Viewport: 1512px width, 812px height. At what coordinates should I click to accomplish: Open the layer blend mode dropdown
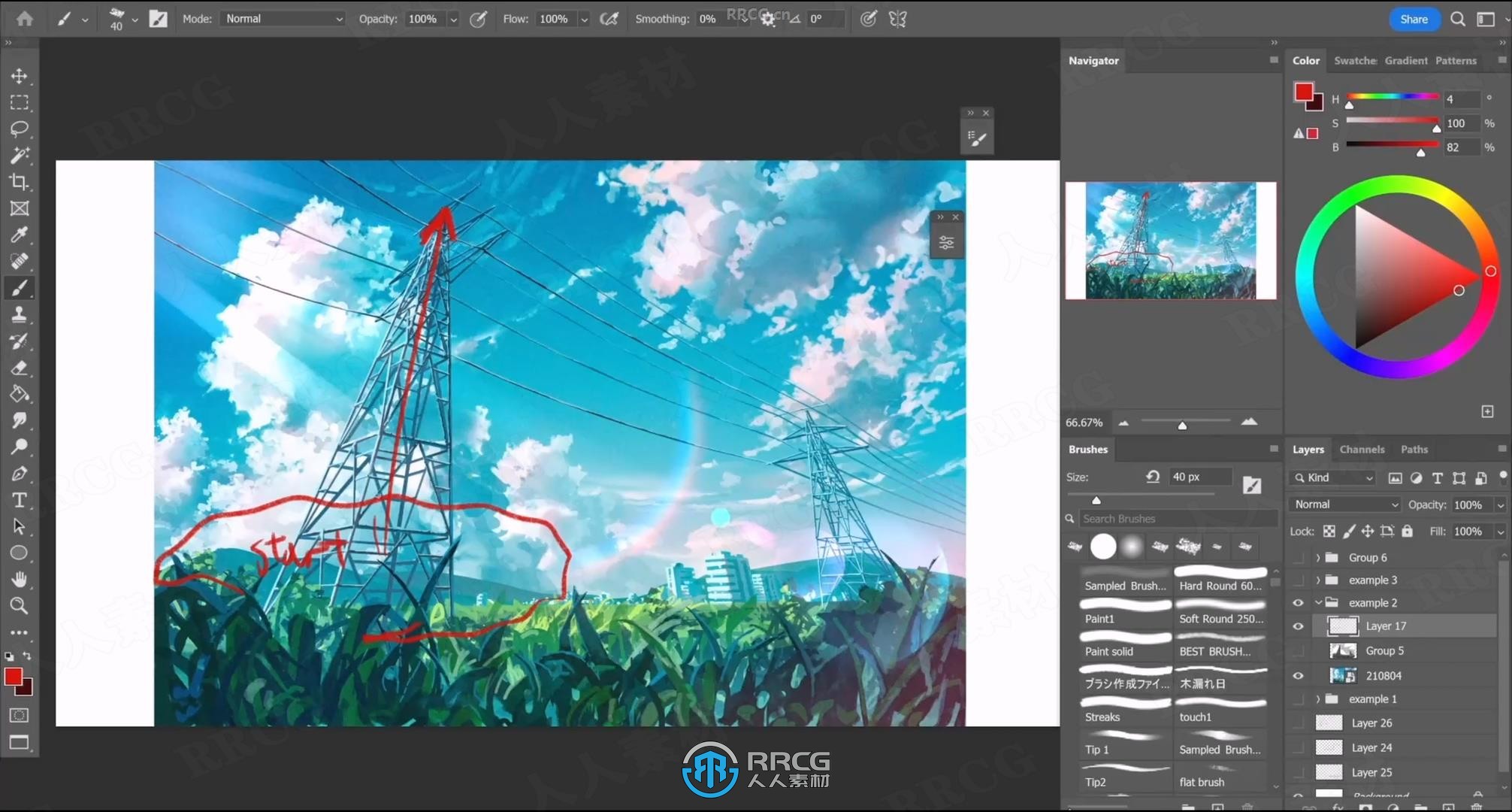pyautogui.click(x=1344, y=504)
